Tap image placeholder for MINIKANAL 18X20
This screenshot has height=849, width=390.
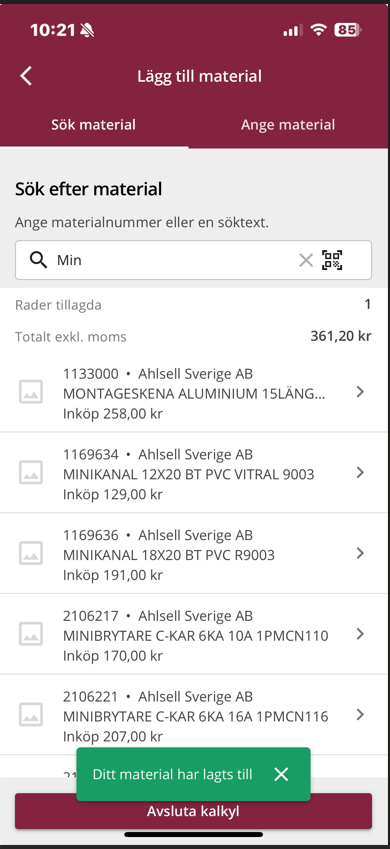click(x=31, y=553)
